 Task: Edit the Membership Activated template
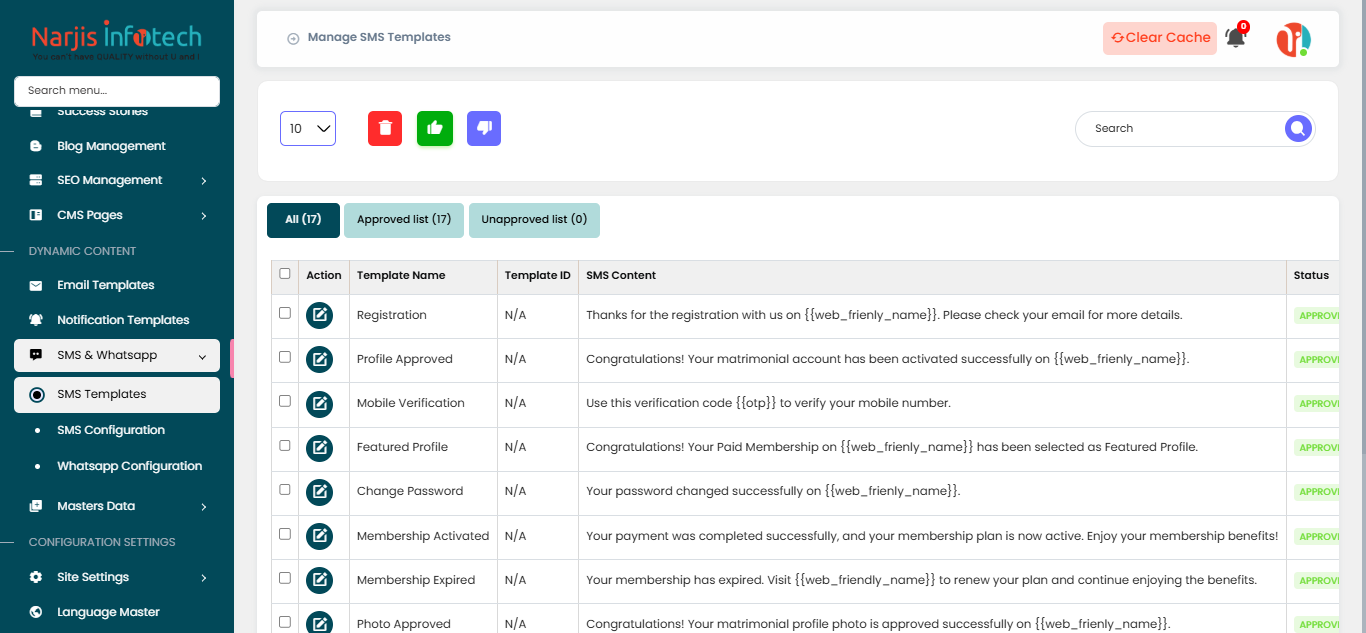[x=319, y=536]
